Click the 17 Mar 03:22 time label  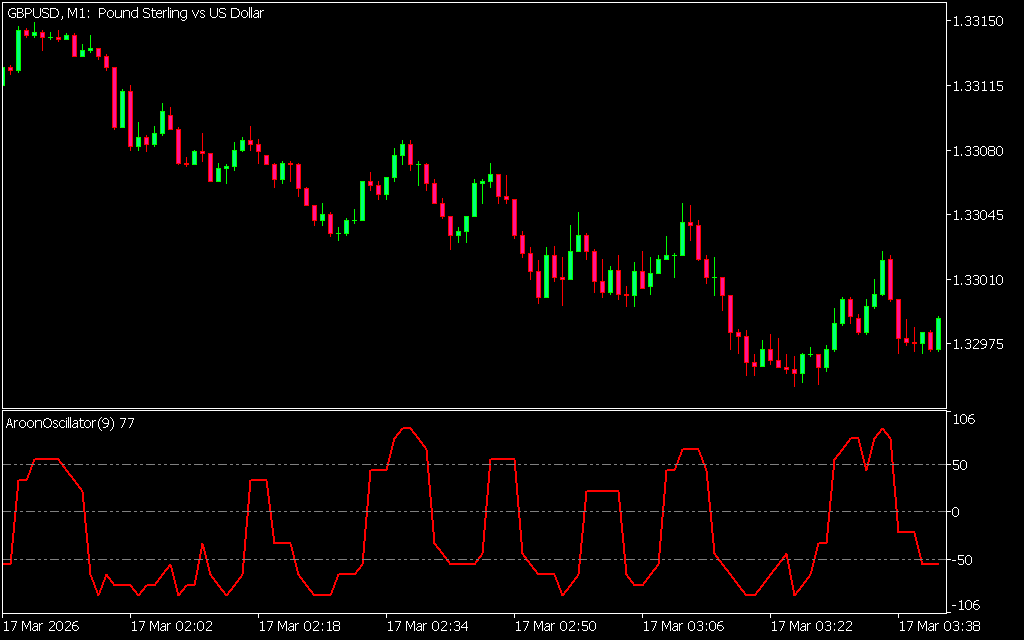(812, 626)
